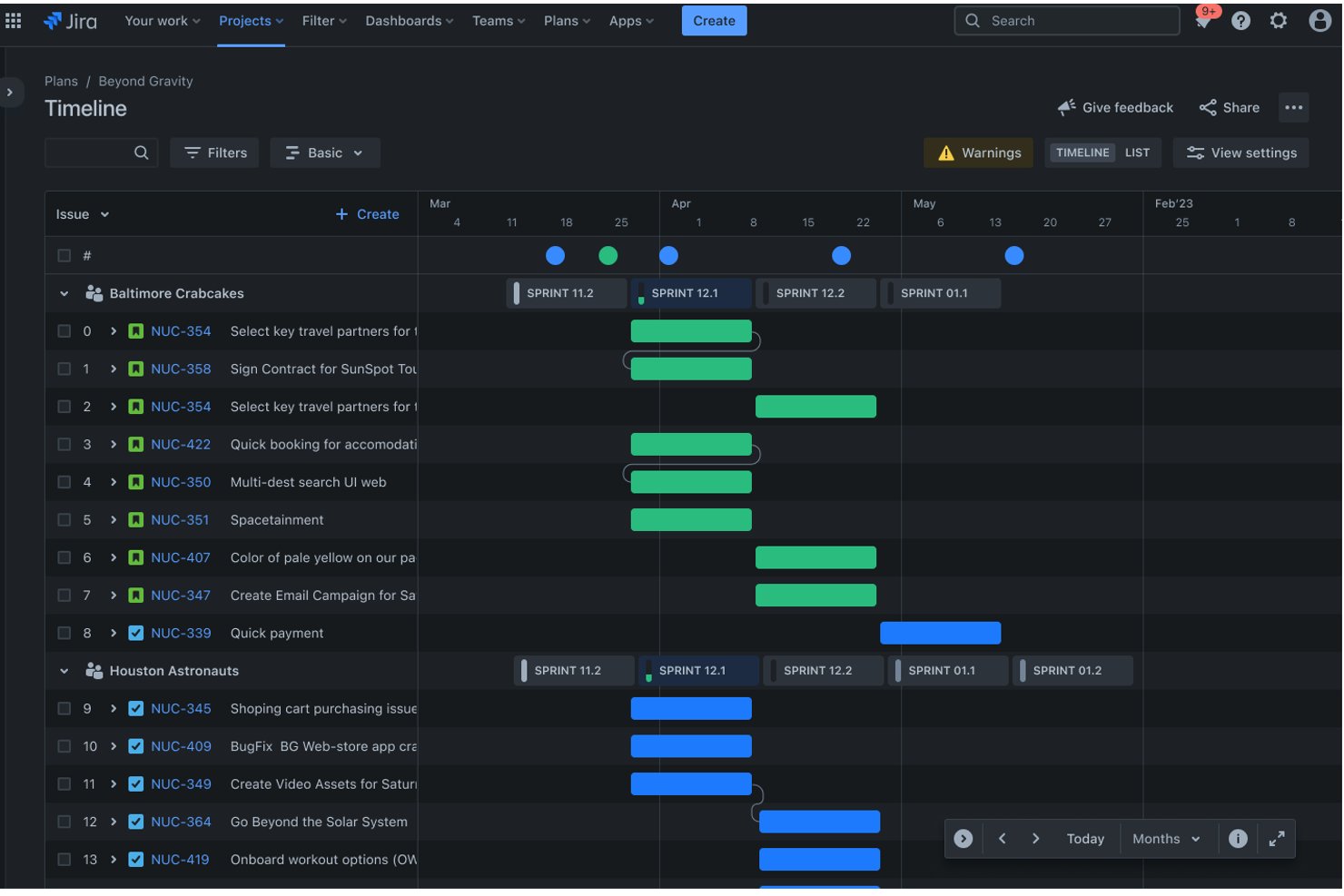Viewport: 1344px width, 896px height.
Task: Click story icon for NUC-422
Action: [135, 445]
